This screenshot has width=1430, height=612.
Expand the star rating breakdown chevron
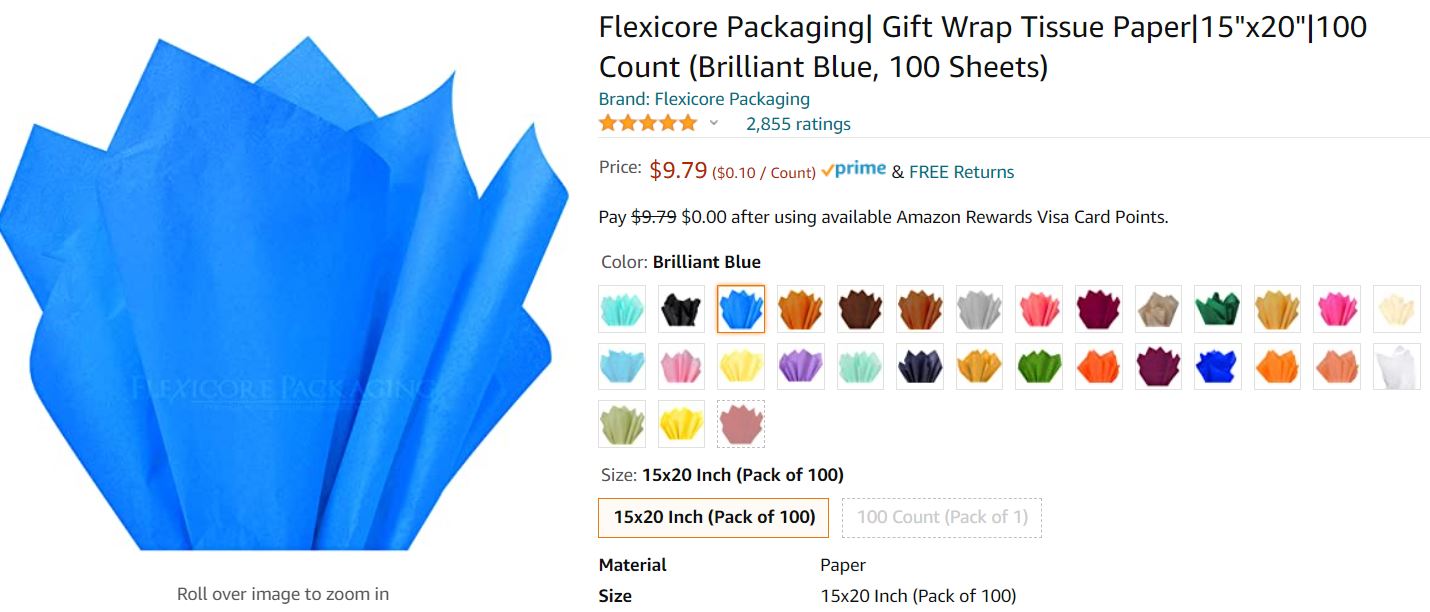pyautogui.click(x=714, y=124)
